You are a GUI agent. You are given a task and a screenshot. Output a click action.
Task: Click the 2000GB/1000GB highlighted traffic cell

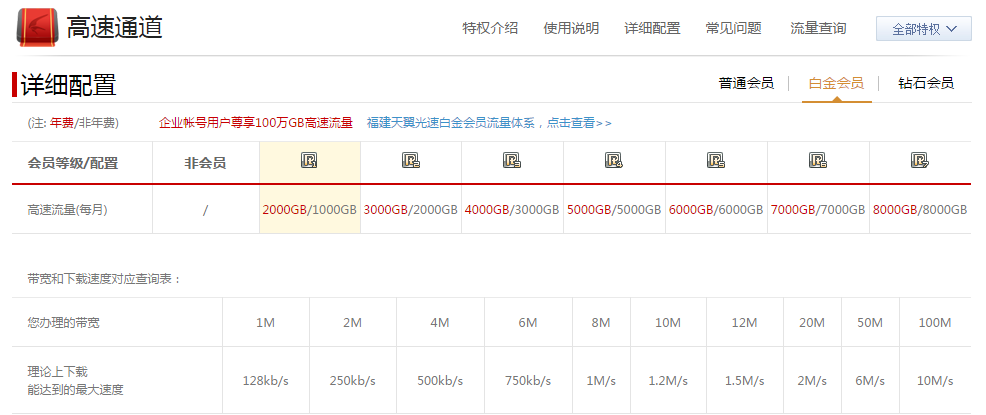coord(309,210)
